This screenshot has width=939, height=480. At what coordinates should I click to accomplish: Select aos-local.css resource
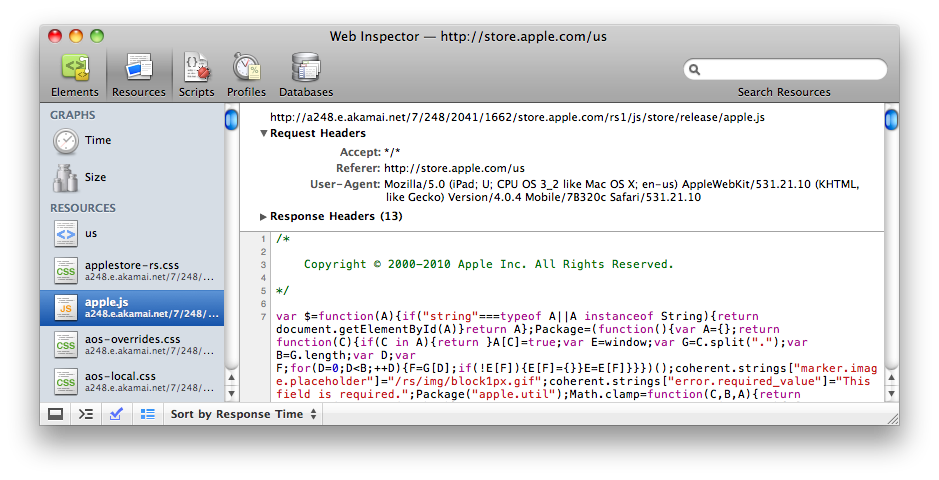132,382
